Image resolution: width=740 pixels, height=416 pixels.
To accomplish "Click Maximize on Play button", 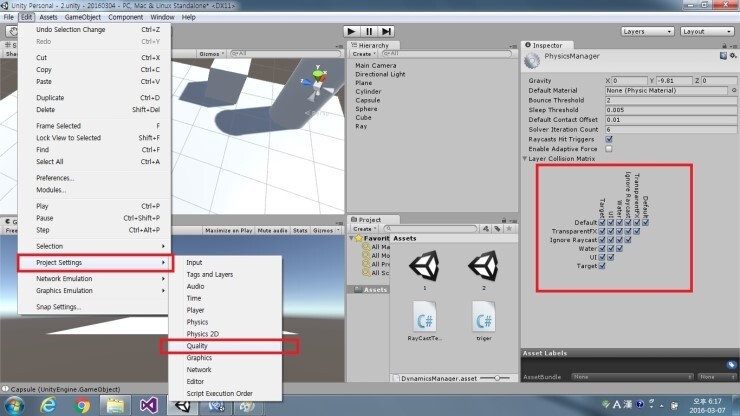I will pyautogui.click(x=228, y=230).
